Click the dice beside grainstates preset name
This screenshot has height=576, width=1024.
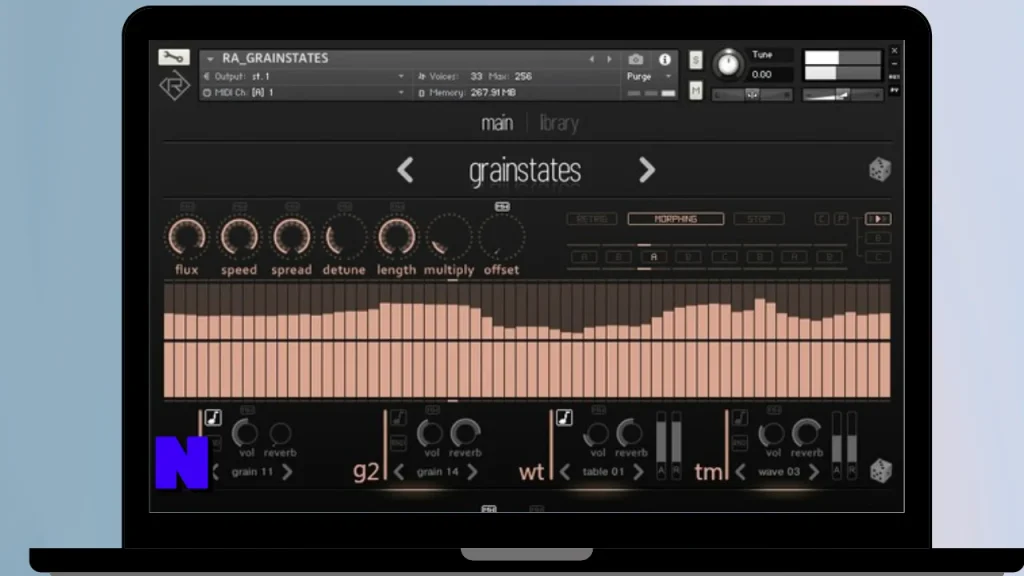pos(880,170)
